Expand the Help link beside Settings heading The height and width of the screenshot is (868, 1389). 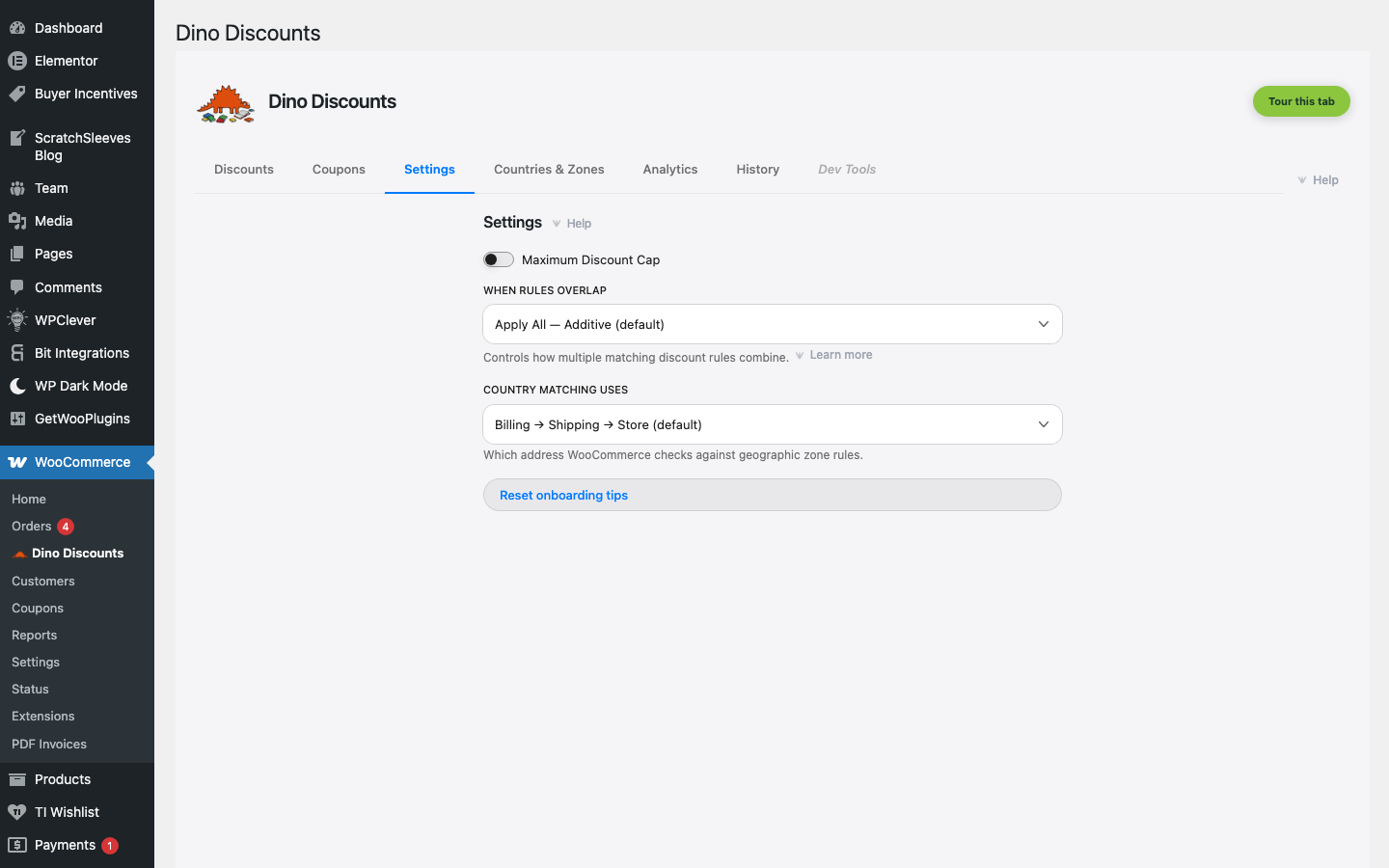pyautogui.click(x=572, y=224)
